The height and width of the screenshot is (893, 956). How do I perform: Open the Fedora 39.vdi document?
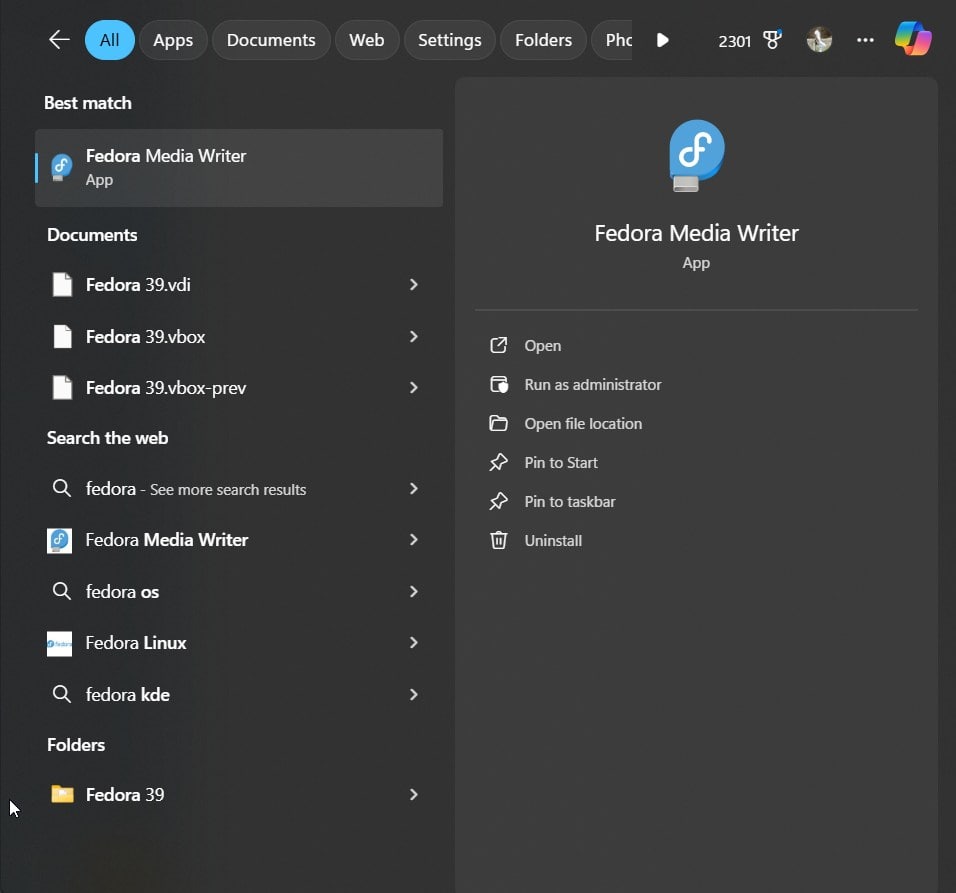point(239,285)
